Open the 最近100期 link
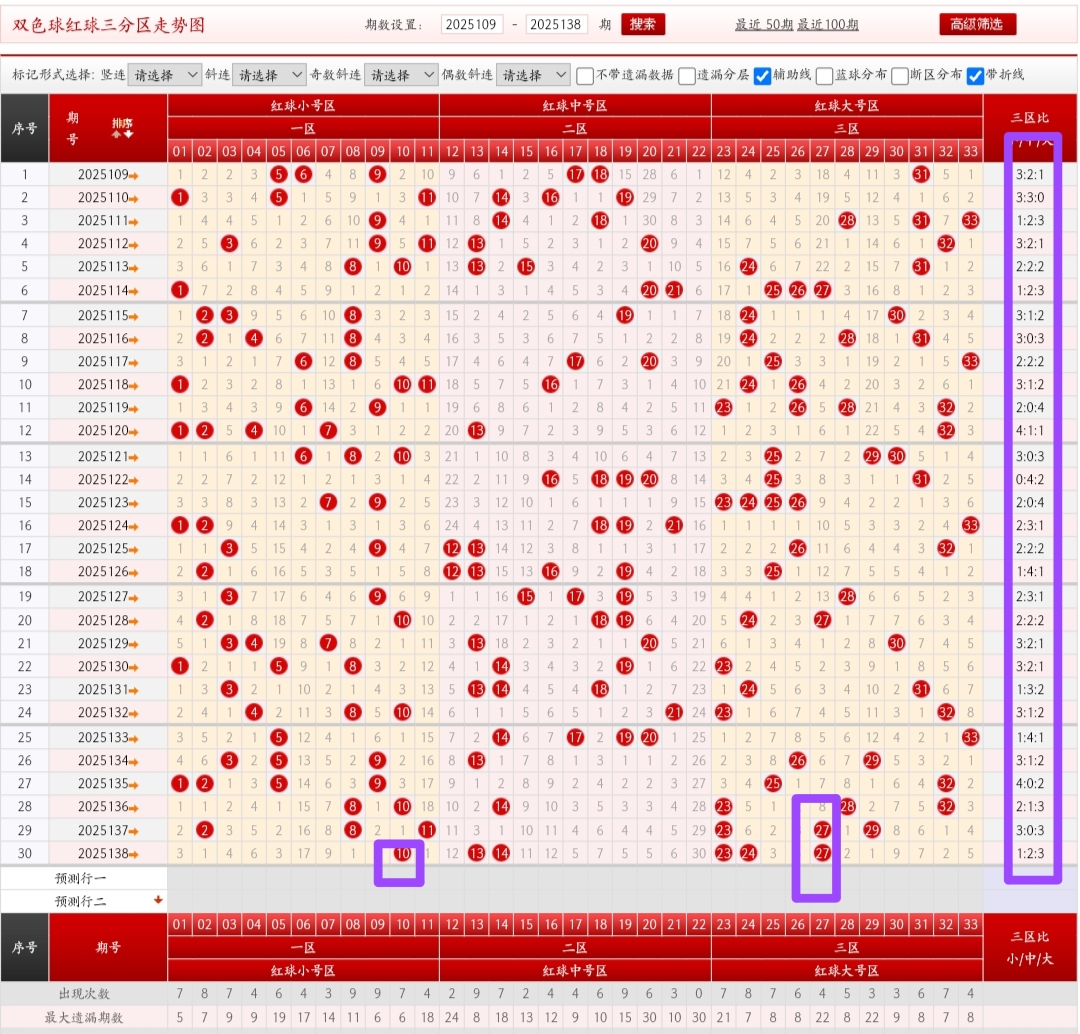This screenshot has width=1080, height=1034. (x=828, y=25)
